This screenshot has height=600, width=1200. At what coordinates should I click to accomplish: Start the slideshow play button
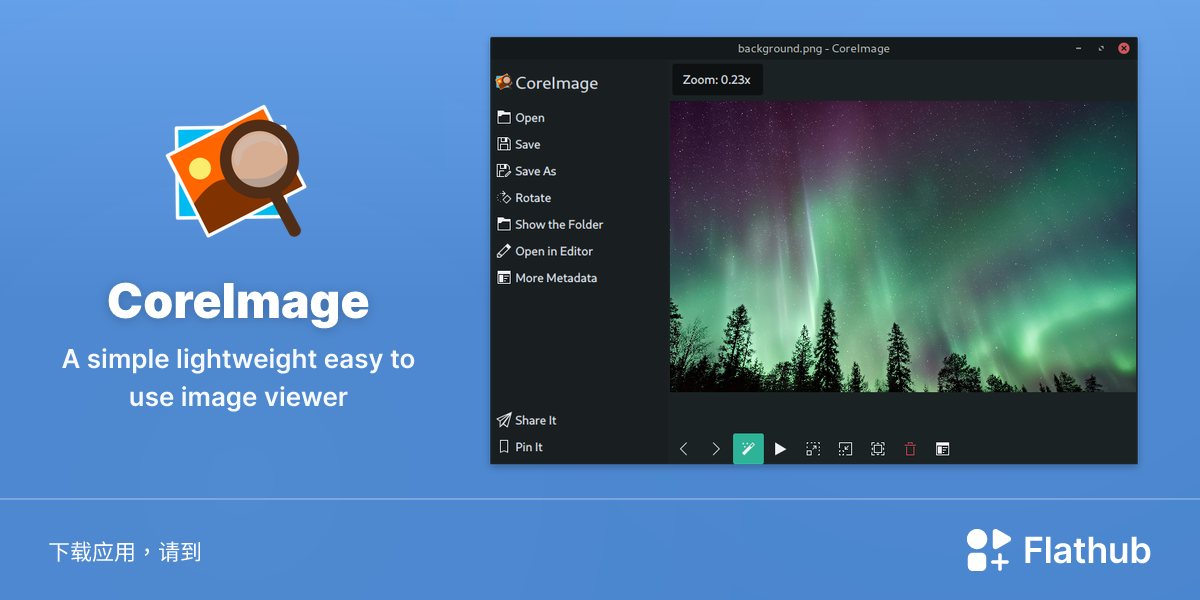coord(781,449)
